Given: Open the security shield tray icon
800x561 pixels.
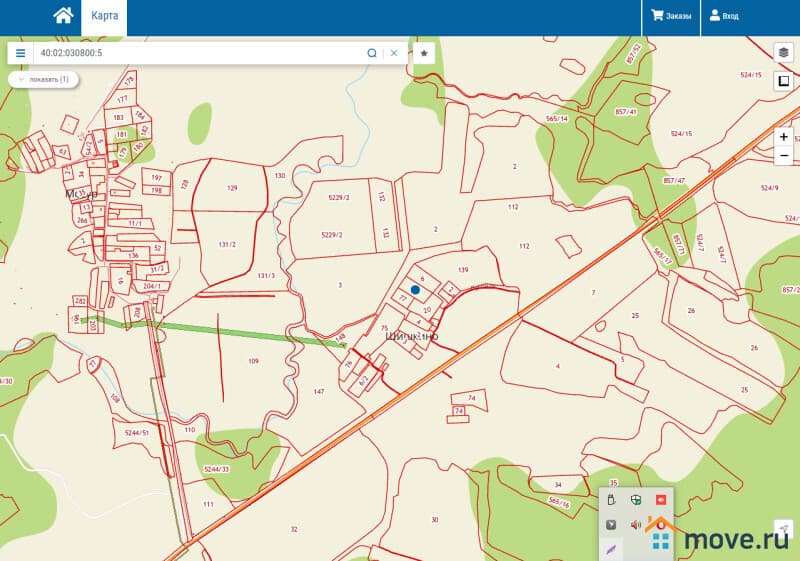Looking at the screenshot, I should tap(635, 499).
